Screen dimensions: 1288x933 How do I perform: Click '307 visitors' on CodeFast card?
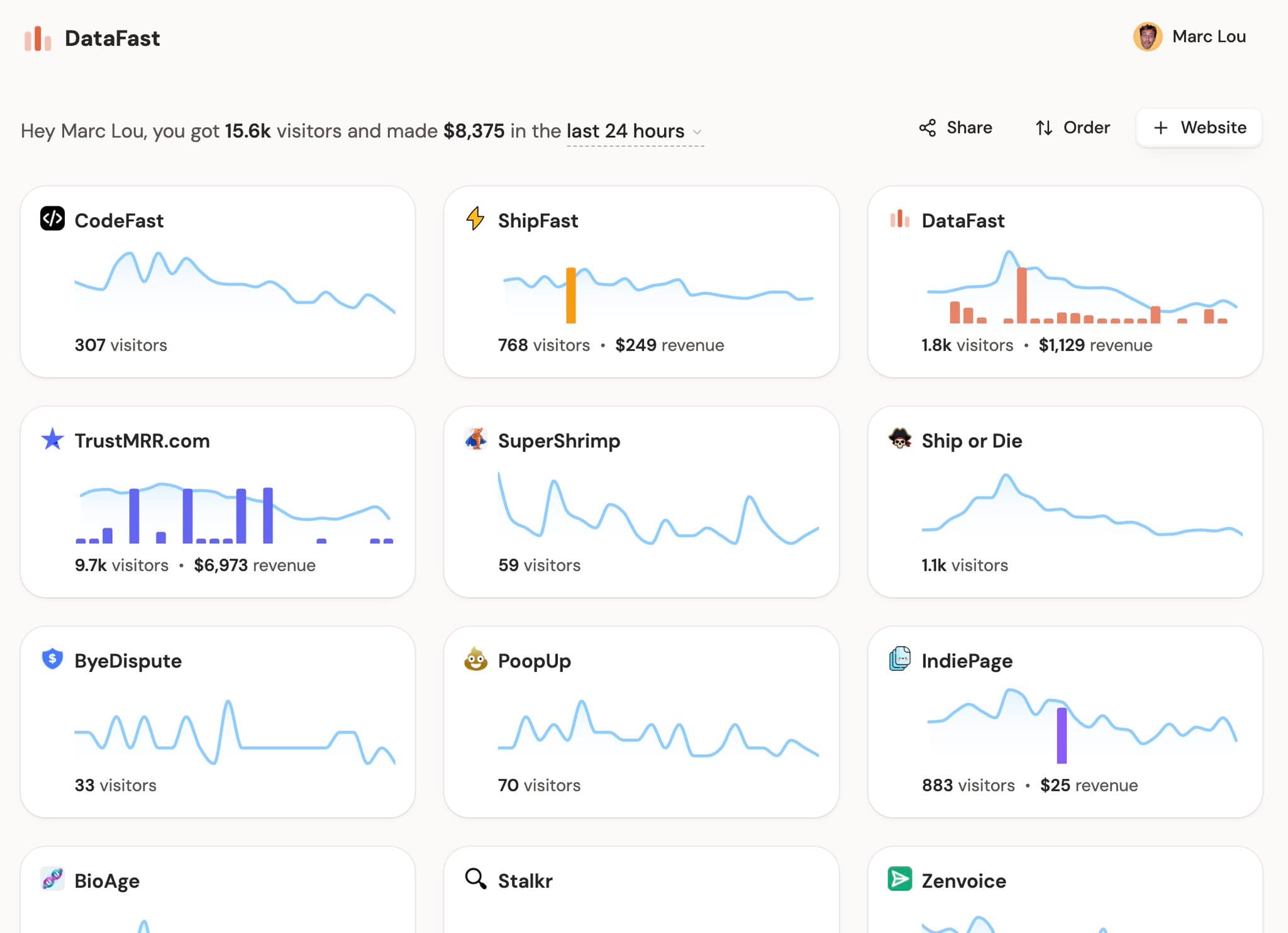click(x=121, y=345)
